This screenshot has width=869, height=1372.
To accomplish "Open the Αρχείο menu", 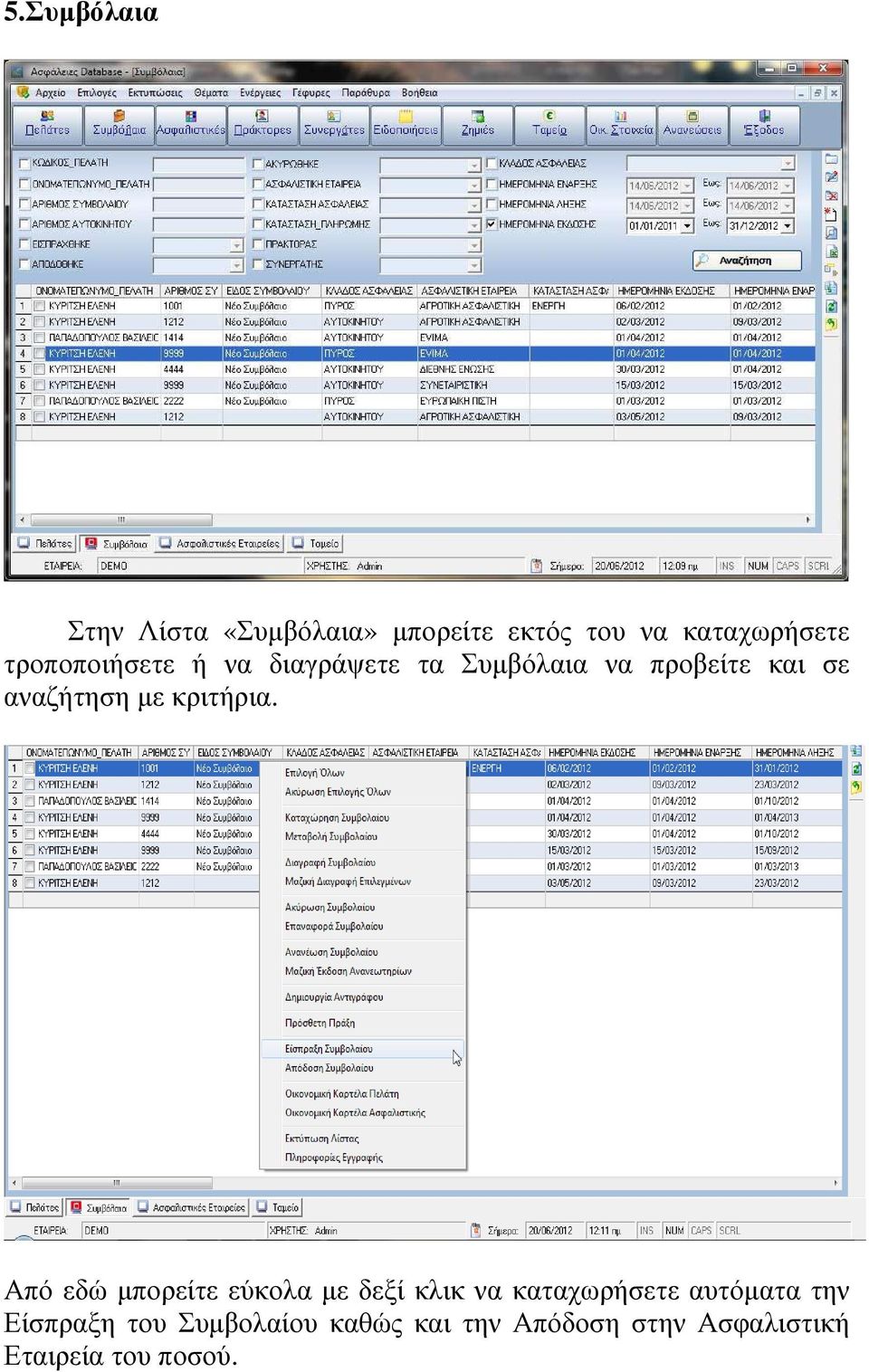I will [50, 92].
